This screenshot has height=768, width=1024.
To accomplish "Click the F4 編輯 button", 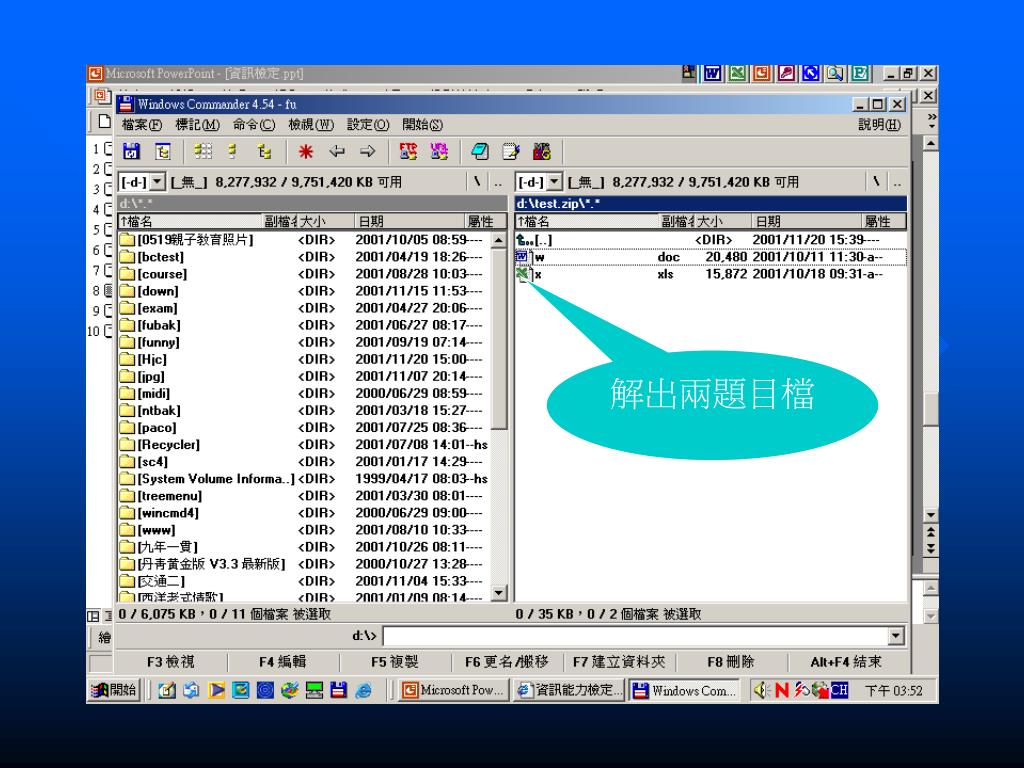I will (x=283, y=662).
